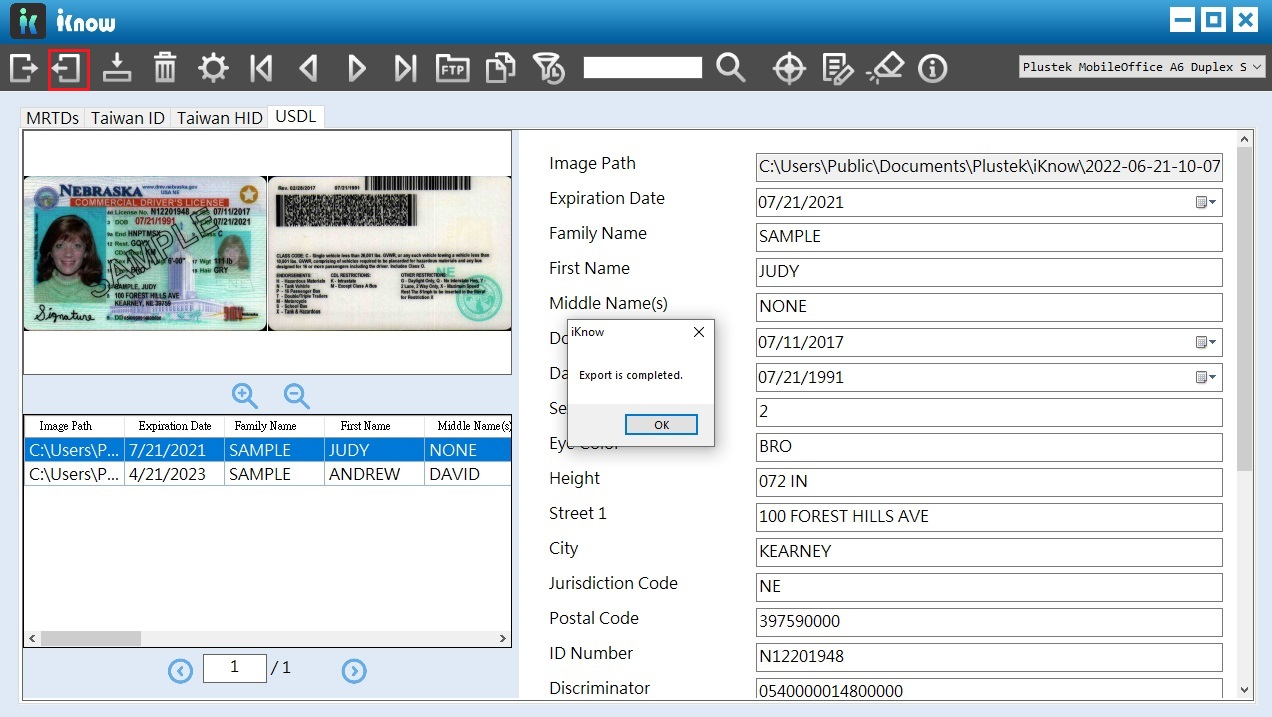Go to next record arrow icon
The image size is (1272, 717).
357,69
